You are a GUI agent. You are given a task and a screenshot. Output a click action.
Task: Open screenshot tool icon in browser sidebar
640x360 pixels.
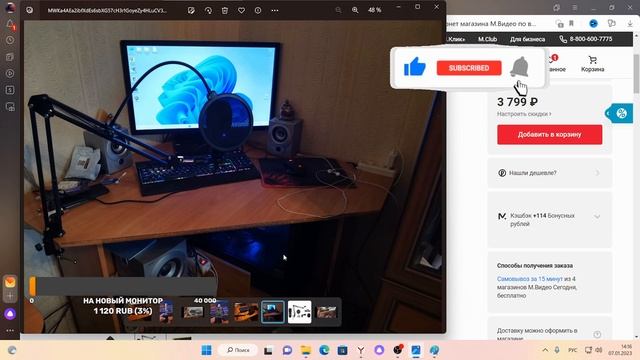[x=10, y=107]
